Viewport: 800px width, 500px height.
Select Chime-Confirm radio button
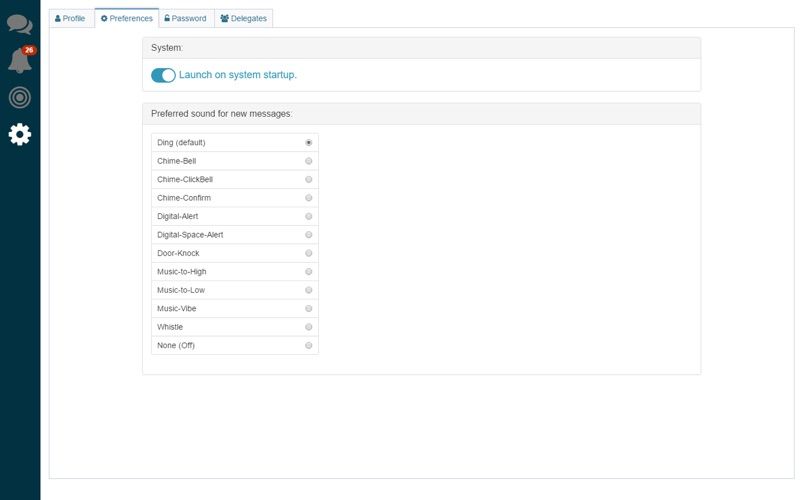coord(309,197)
